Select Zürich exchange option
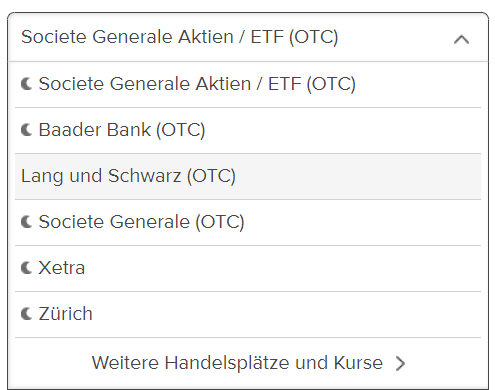495x390 pixels. tap(248, 314)
